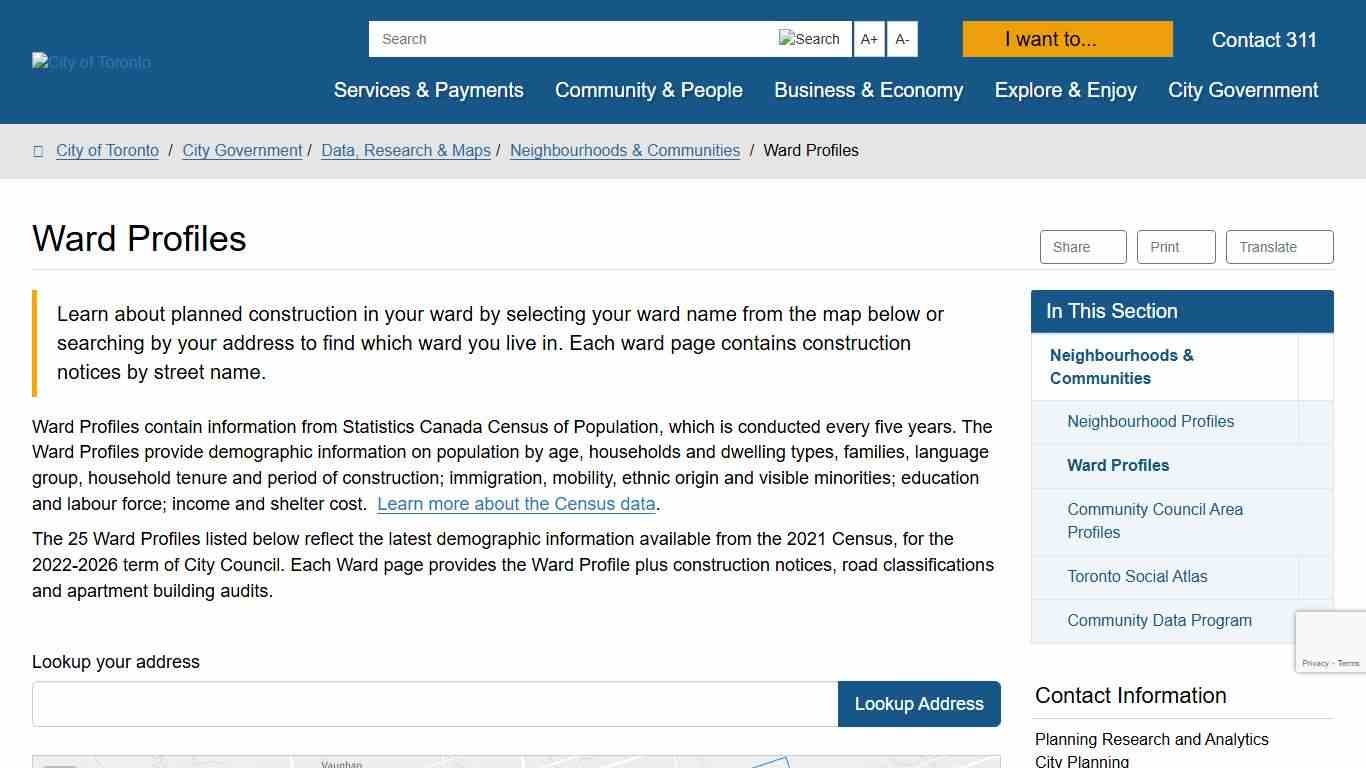Click the City of Toronto logo
Screen dimensions: 1366x768
pyautogui.click(x=91, y=62)
